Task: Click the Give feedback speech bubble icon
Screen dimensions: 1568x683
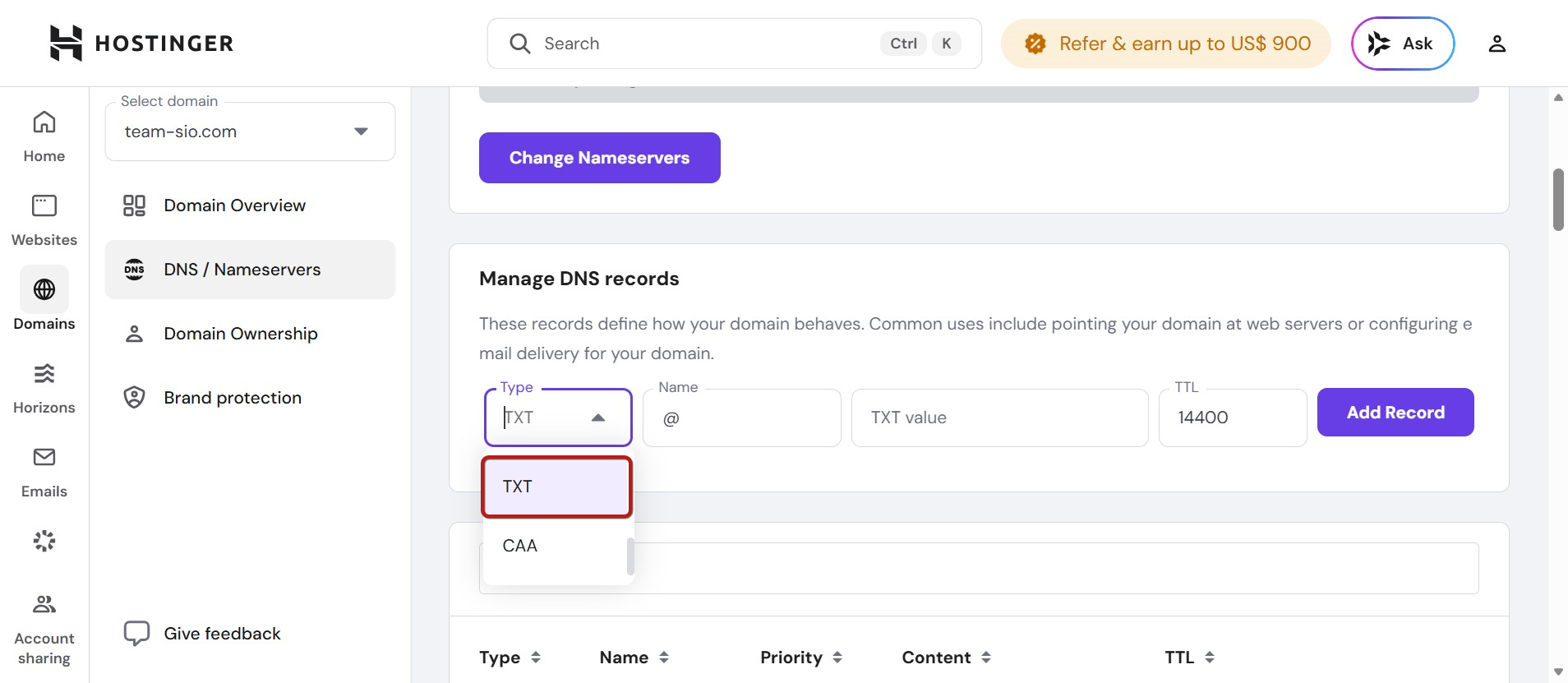Action: point(136,634)
